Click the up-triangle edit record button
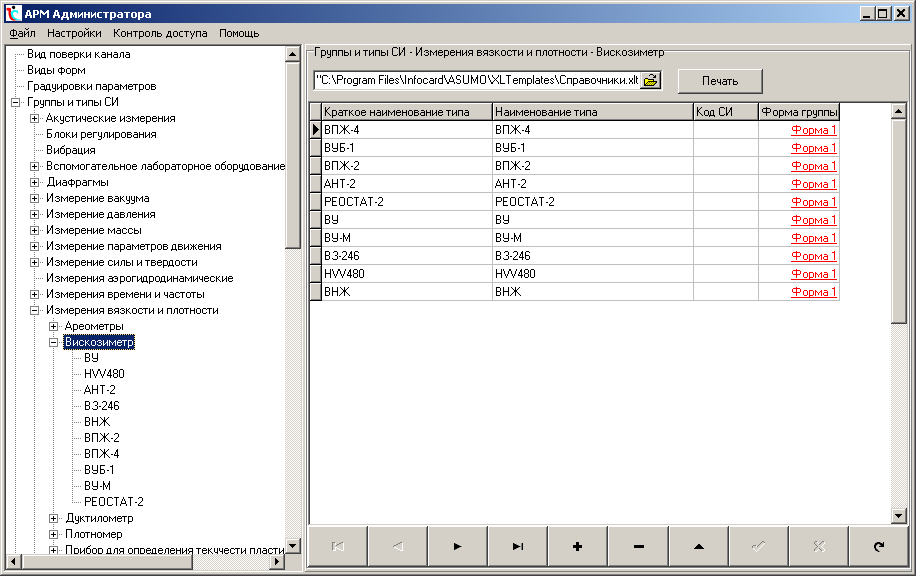 coord(698,546)
